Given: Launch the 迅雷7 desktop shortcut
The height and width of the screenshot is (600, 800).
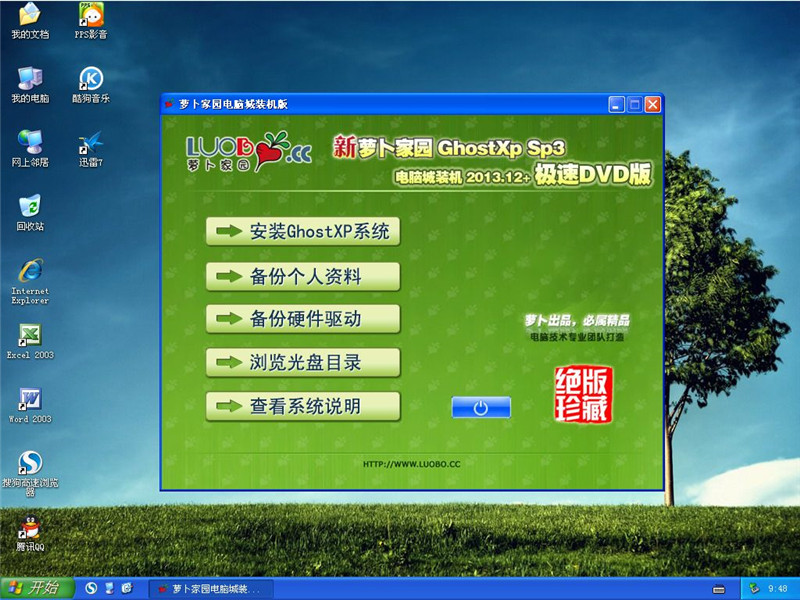Looking at the screenshot, I should point(91,148).
